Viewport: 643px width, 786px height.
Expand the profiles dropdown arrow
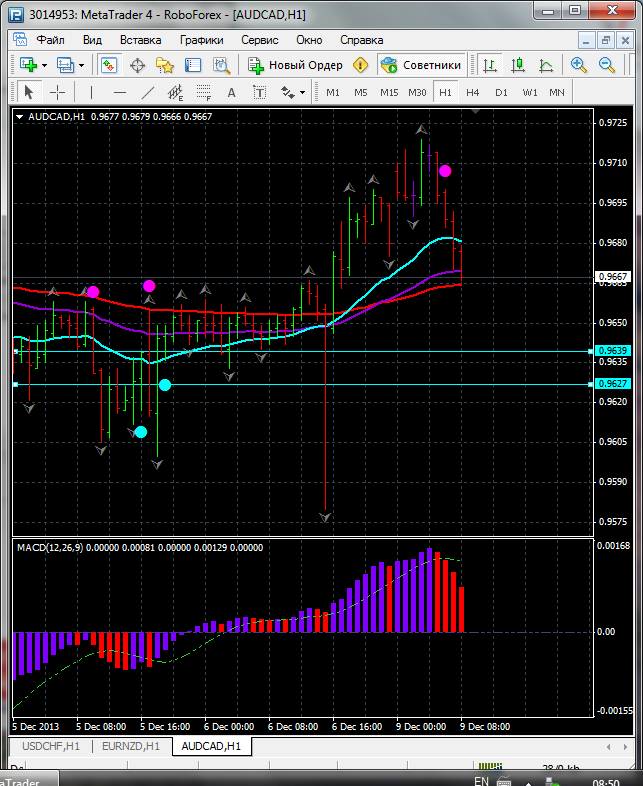tap(82, 65)
